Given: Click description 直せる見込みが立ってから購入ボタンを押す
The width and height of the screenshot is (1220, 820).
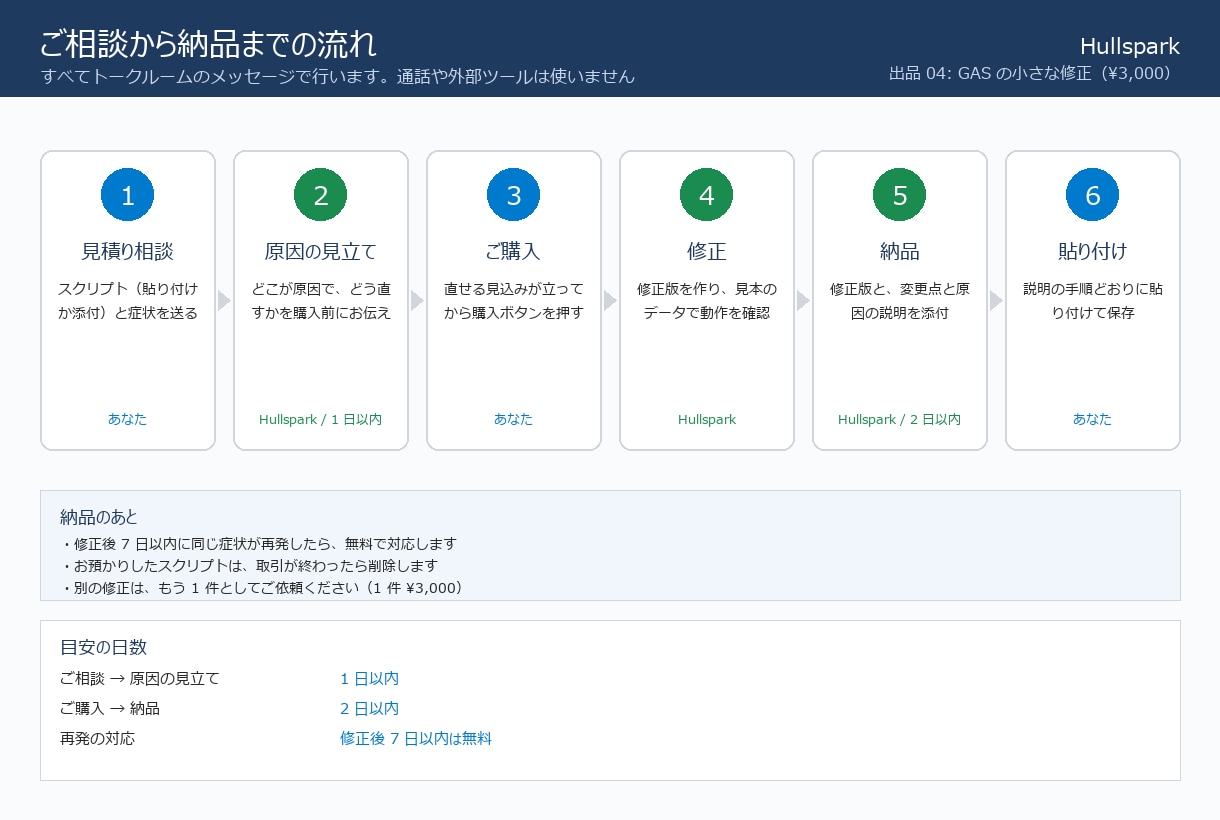Looking at the screenshot, I should point(514,301).
